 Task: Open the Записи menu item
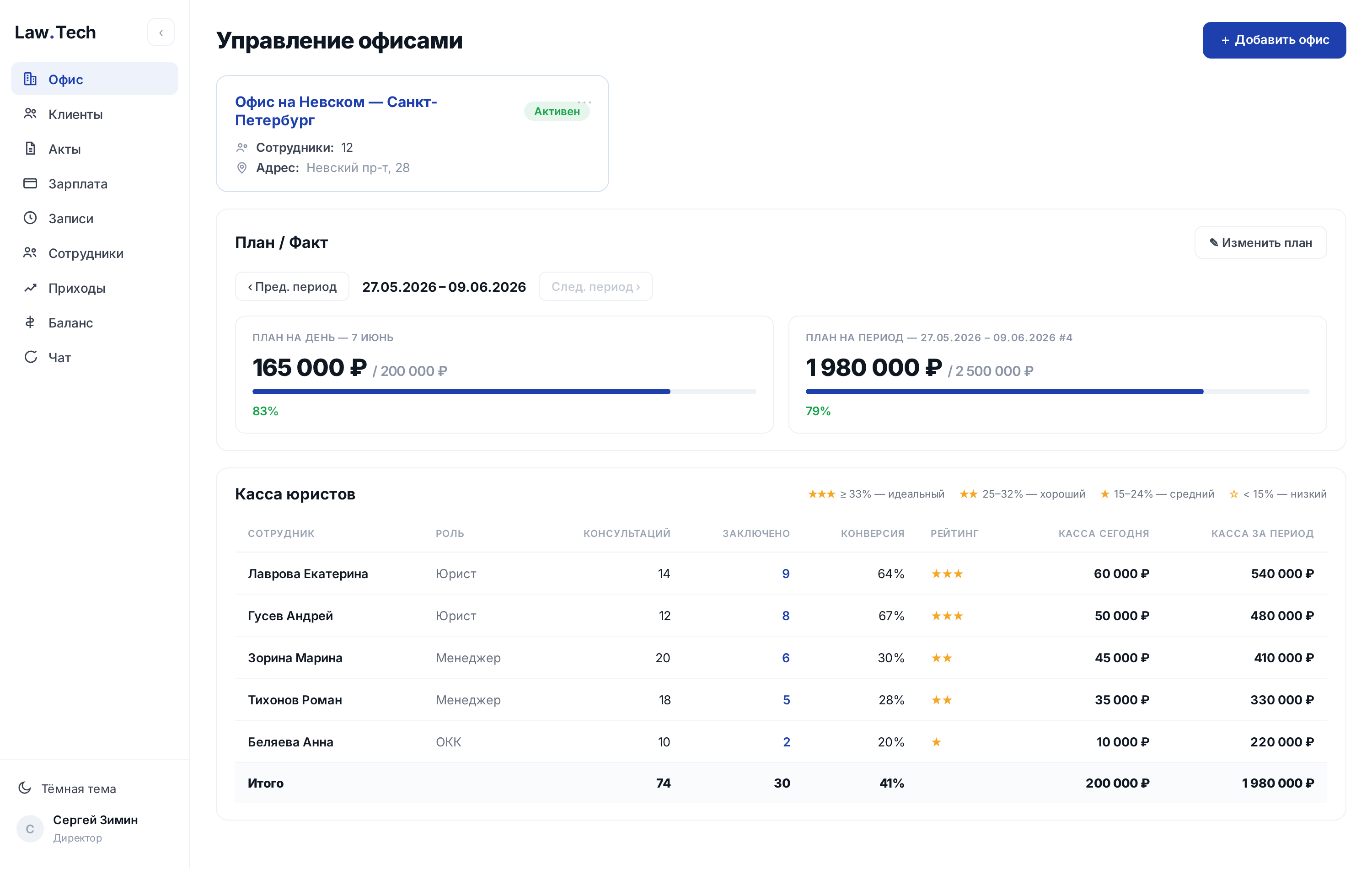click(95, 218)
